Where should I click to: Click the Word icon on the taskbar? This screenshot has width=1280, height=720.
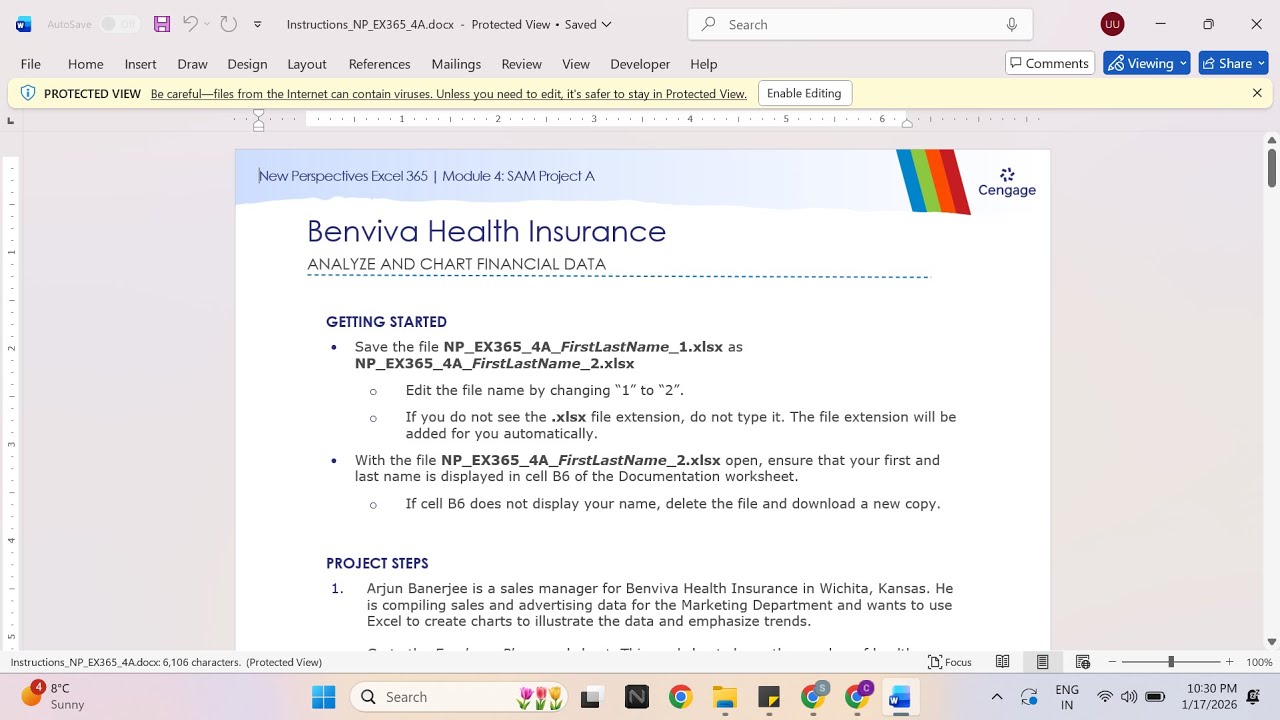click(899, 697)
